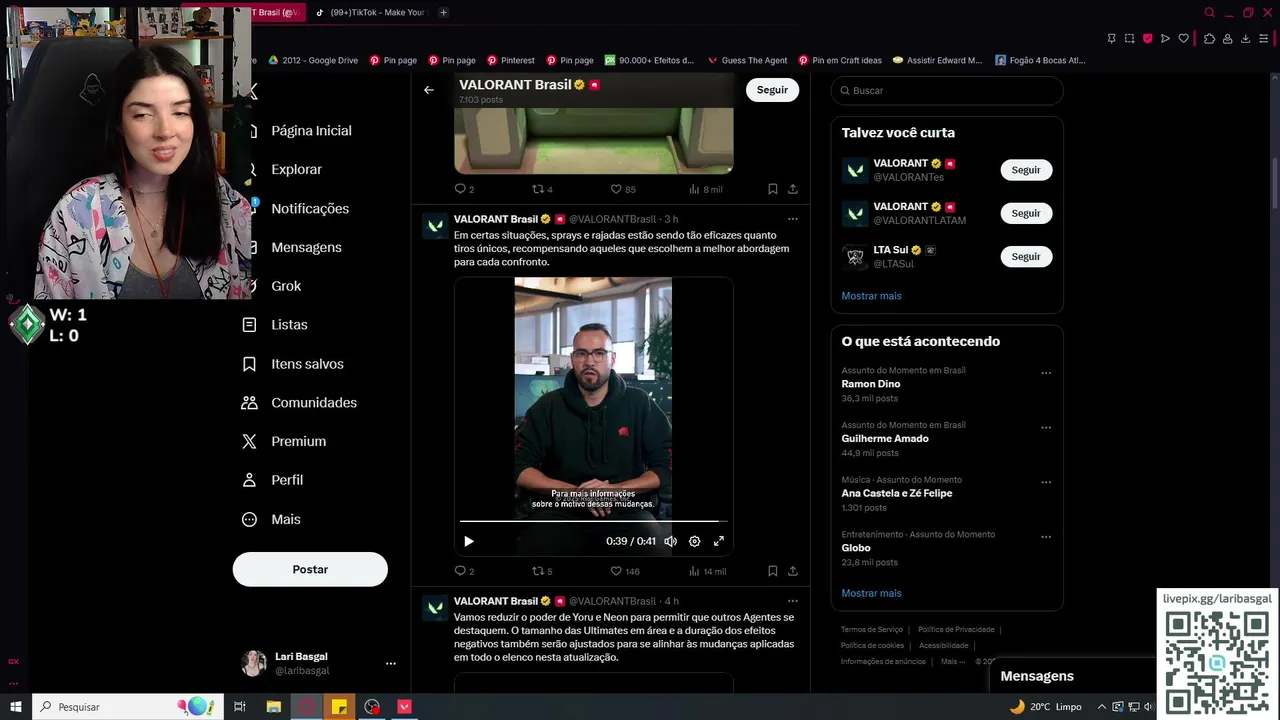Go back with the arrow beside VALORANT Brasil

[429, 90]
